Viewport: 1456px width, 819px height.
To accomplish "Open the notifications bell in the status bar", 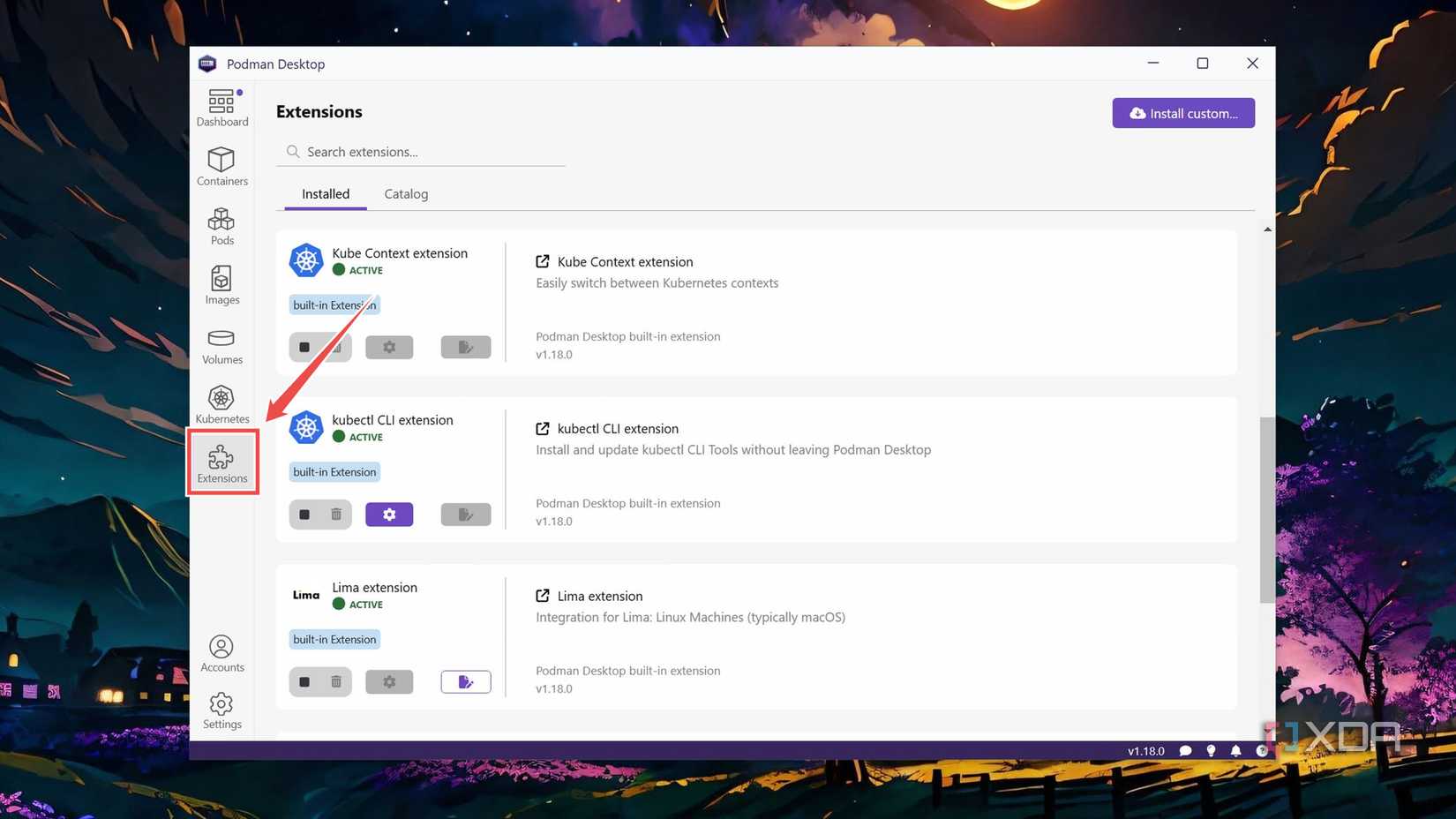I will click(x=1235, y=751).
